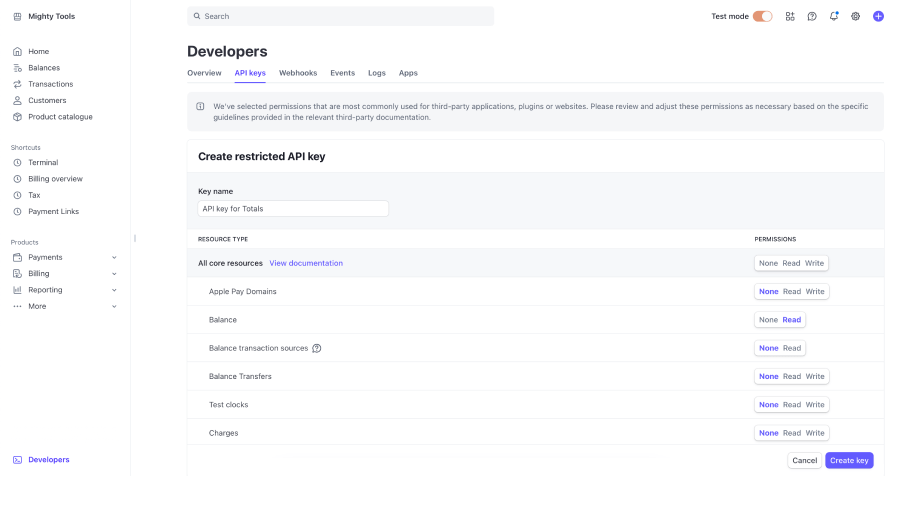Click the Billing overview clock icon

pyautogui.click(x=17, y=179)
